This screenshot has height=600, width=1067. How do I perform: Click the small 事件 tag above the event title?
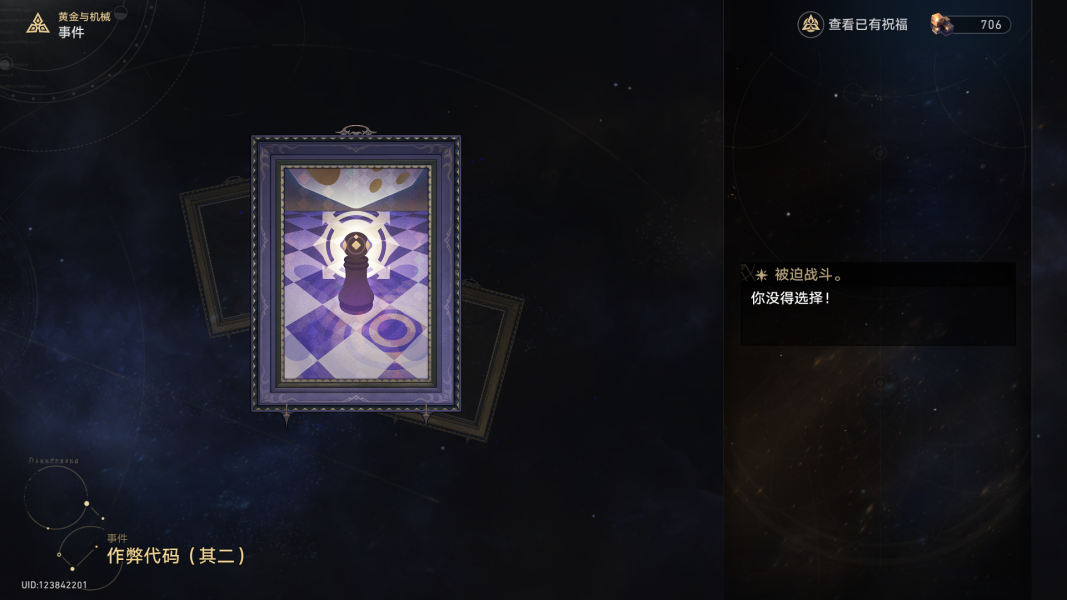(x=116, y=538)
